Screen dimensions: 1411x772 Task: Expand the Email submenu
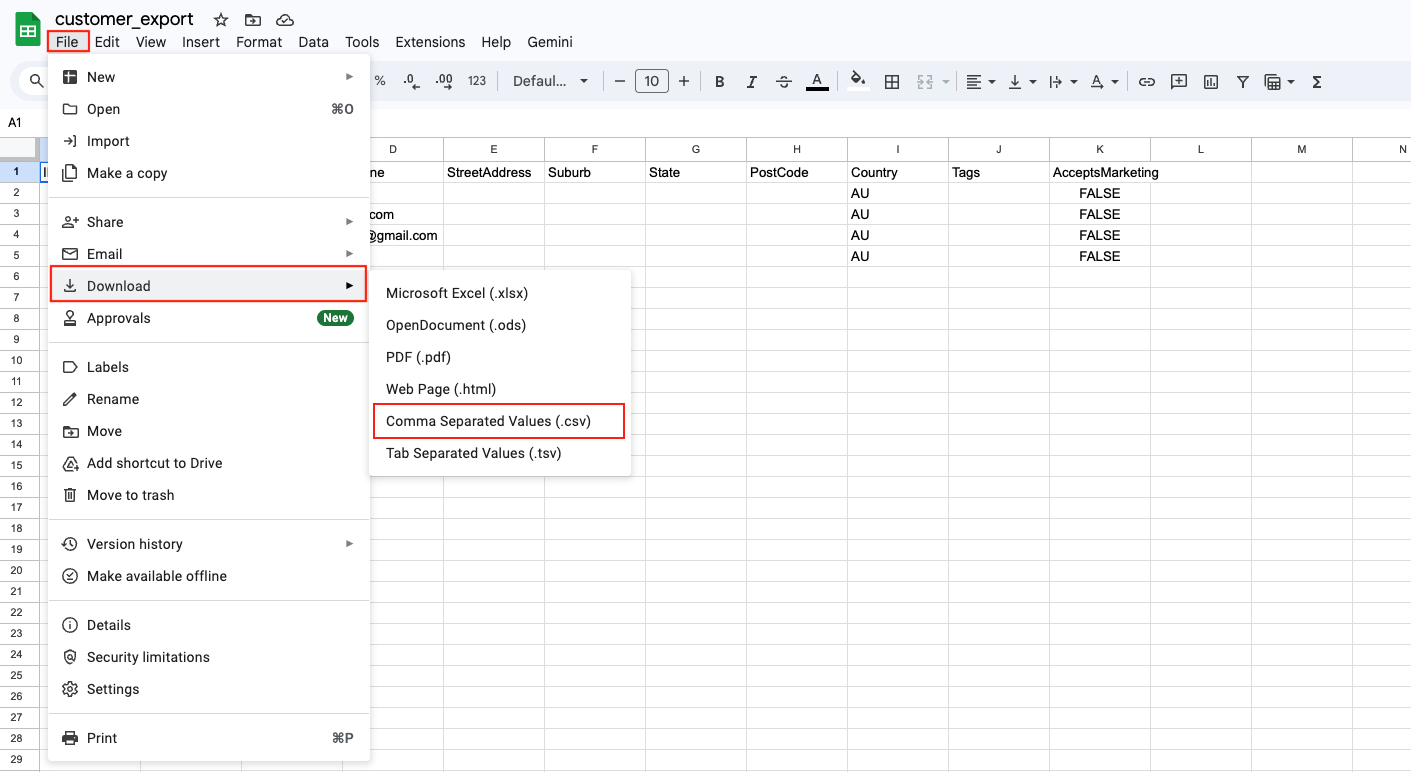(x=209, y=254)
